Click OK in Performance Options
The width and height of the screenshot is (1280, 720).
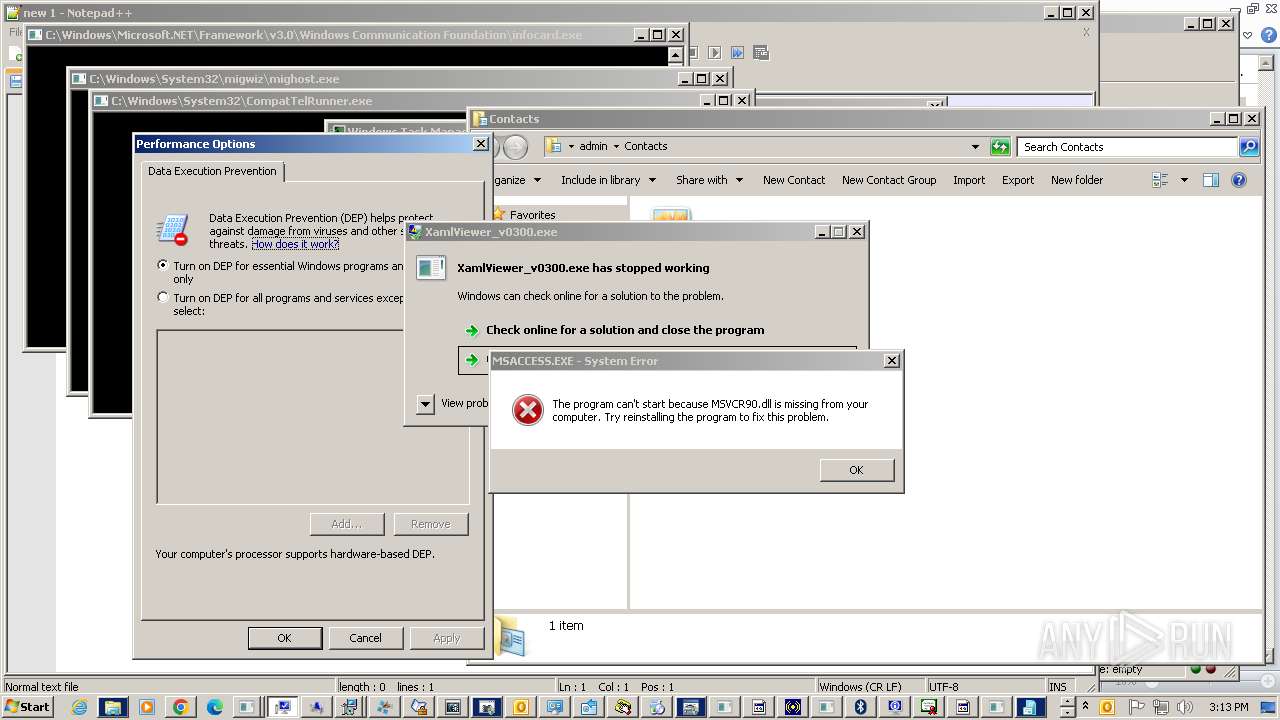284,638
